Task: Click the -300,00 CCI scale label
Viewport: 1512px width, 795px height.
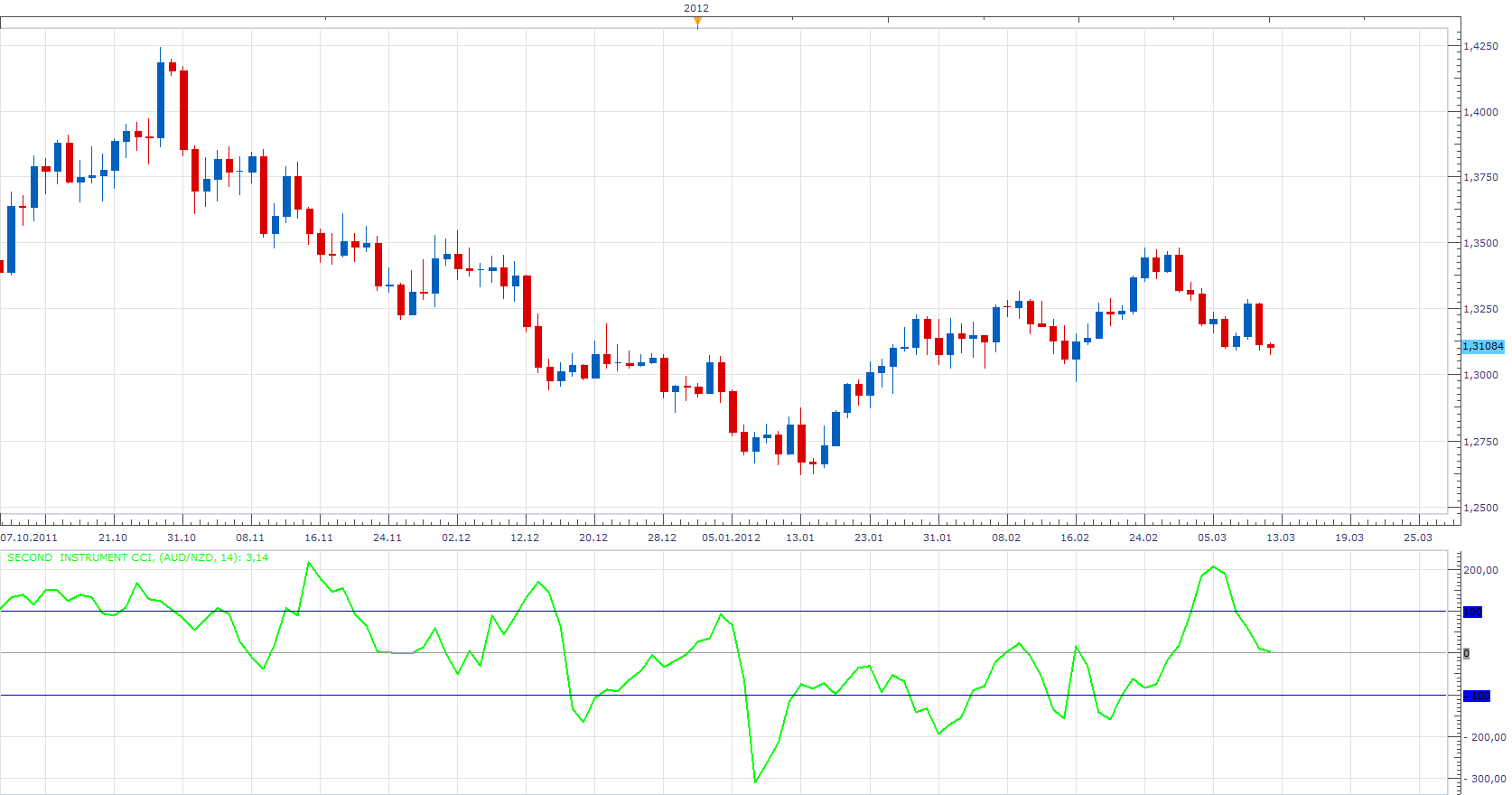Action: point(1483,779)
